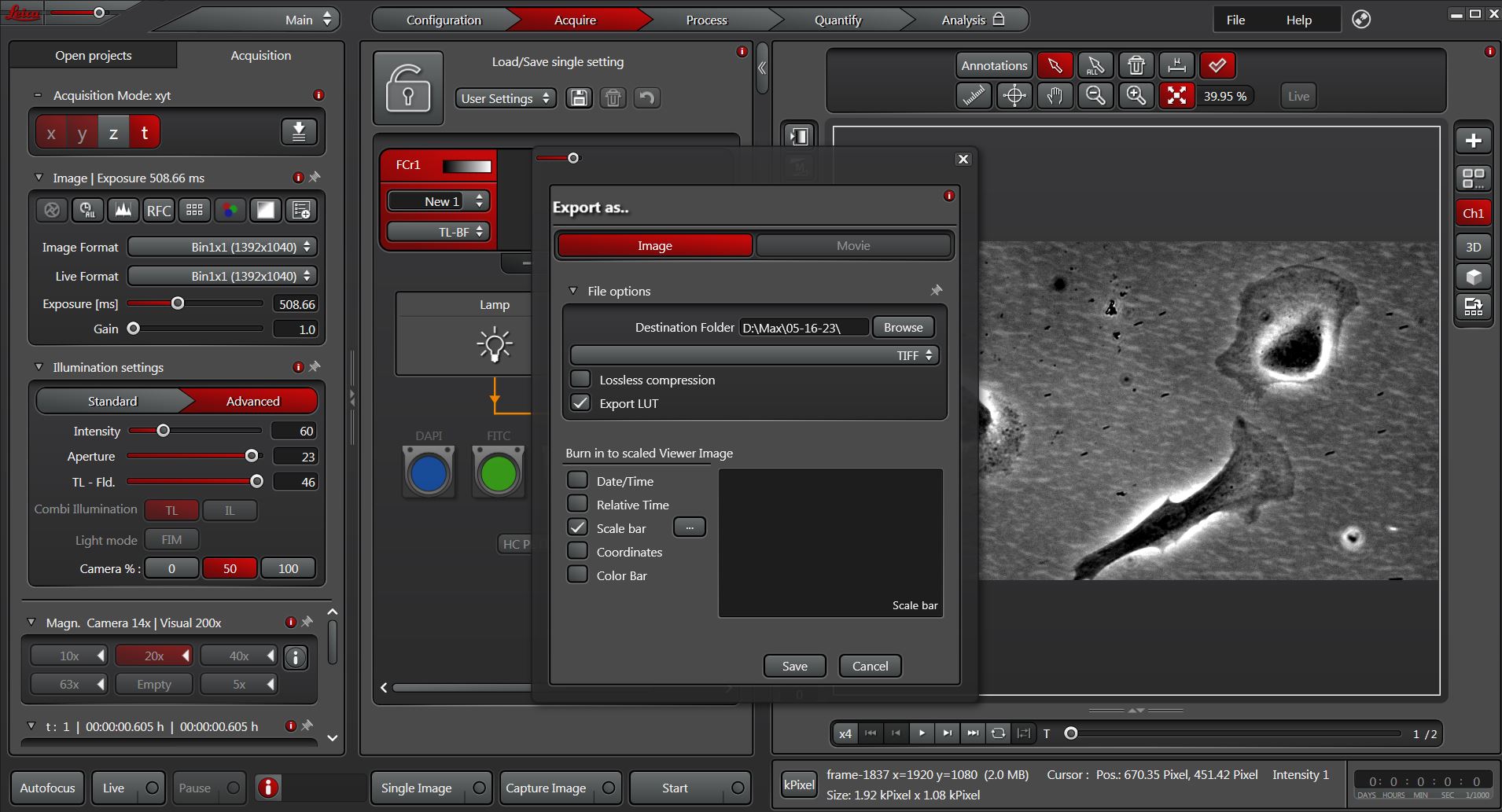Click the save setting floppy disk icon
This screenshot has width=1502, height=812.
coord(579,98)
